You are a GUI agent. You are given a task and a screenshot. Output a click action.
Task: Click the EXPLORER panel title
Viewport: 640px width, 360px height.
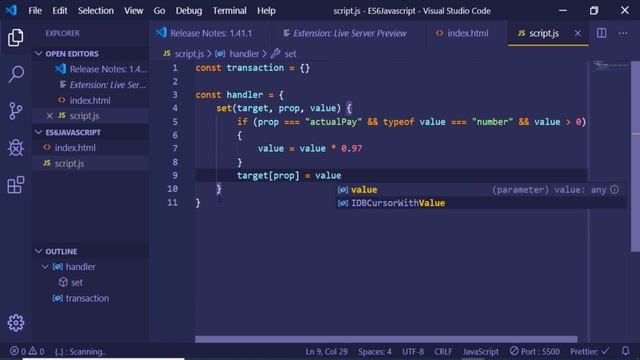point(62,33)
